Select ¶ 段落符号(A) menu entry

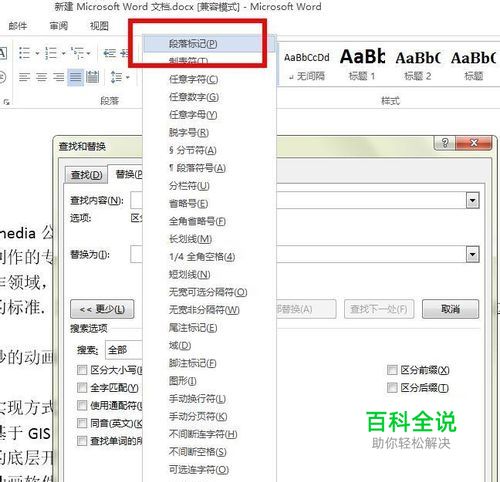pos(209,168)
